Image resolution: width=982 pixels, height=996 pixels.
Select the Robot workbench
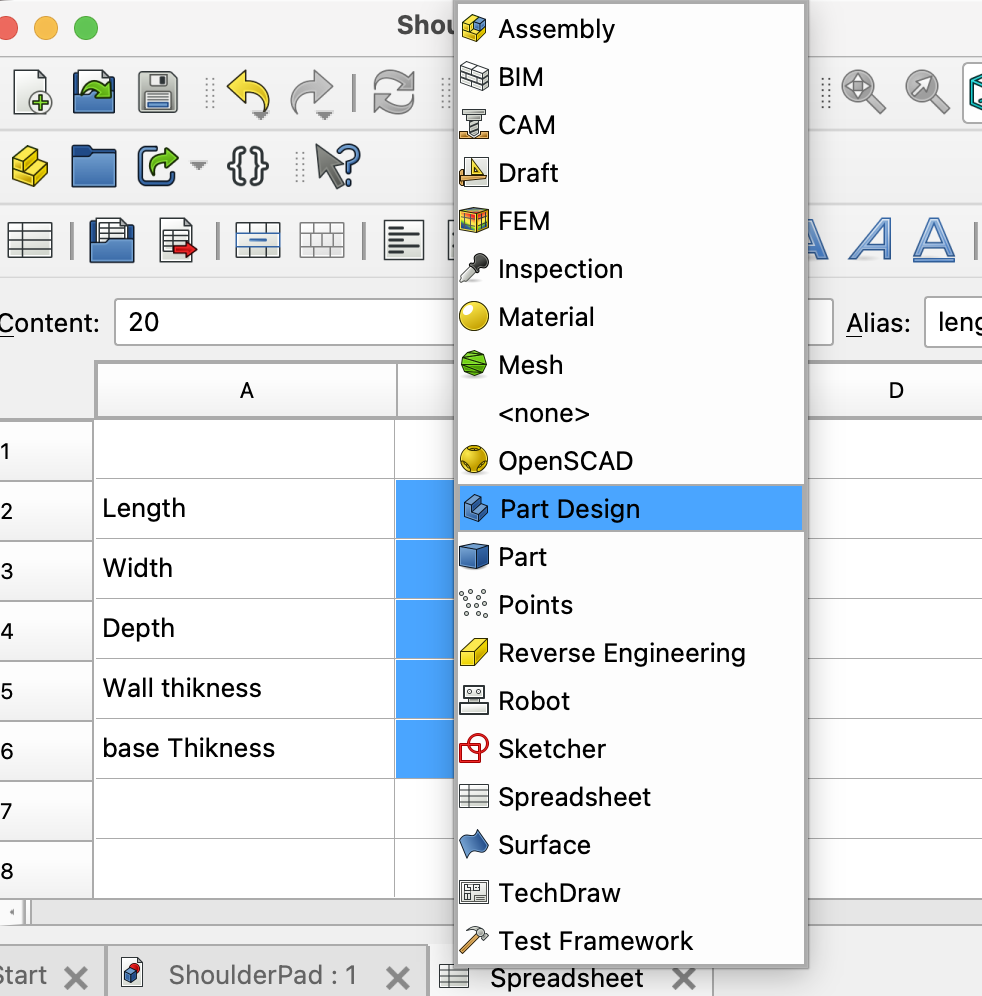(631, 701)
